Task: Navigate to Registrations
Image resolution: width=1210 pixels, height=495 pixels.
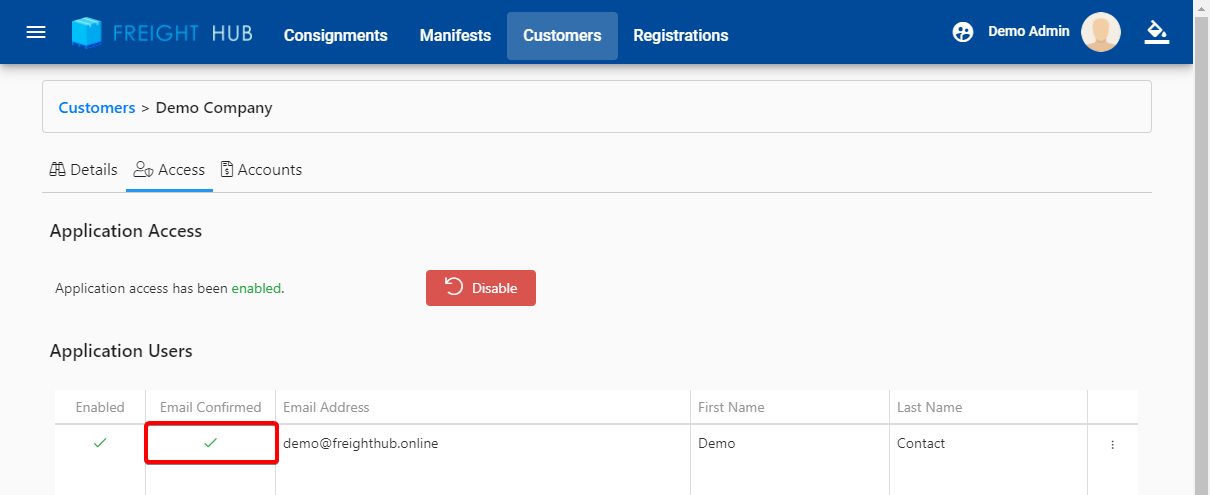Action: tap(680, 35)
